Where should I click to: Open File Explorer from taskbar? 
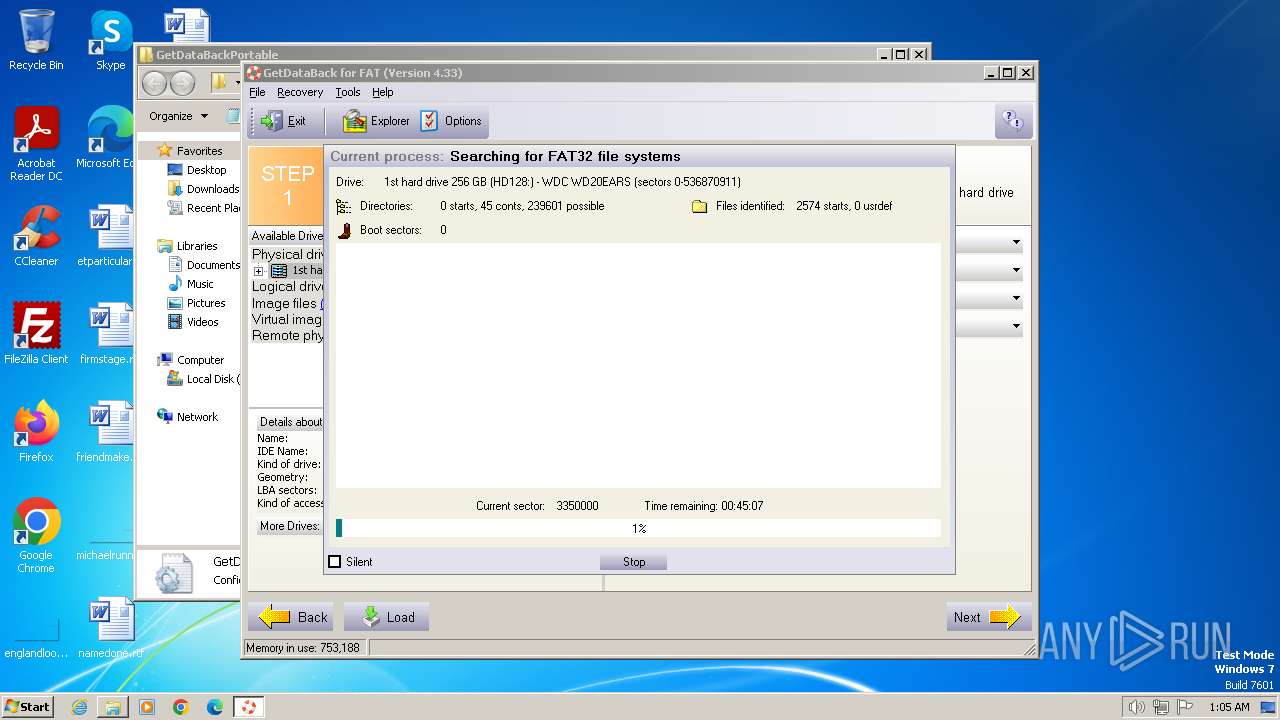tap(113, 707)
